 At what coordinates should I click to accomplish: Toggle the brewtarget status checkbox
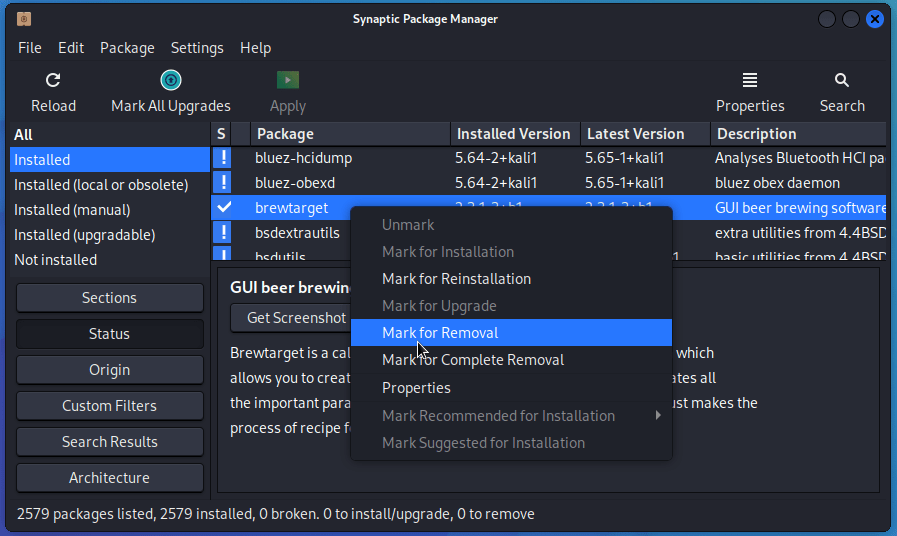click(223, 208)
